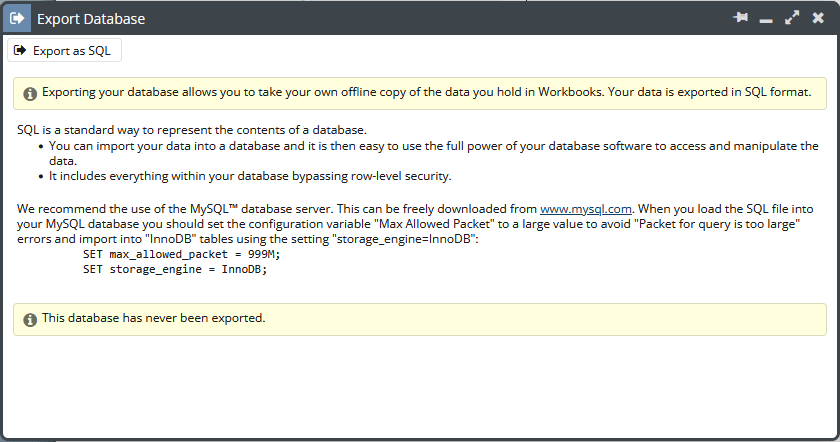Click the bullet about bypassing row-level security
The width and height of the screenshot is (840, 442).
tap(250, 176)
